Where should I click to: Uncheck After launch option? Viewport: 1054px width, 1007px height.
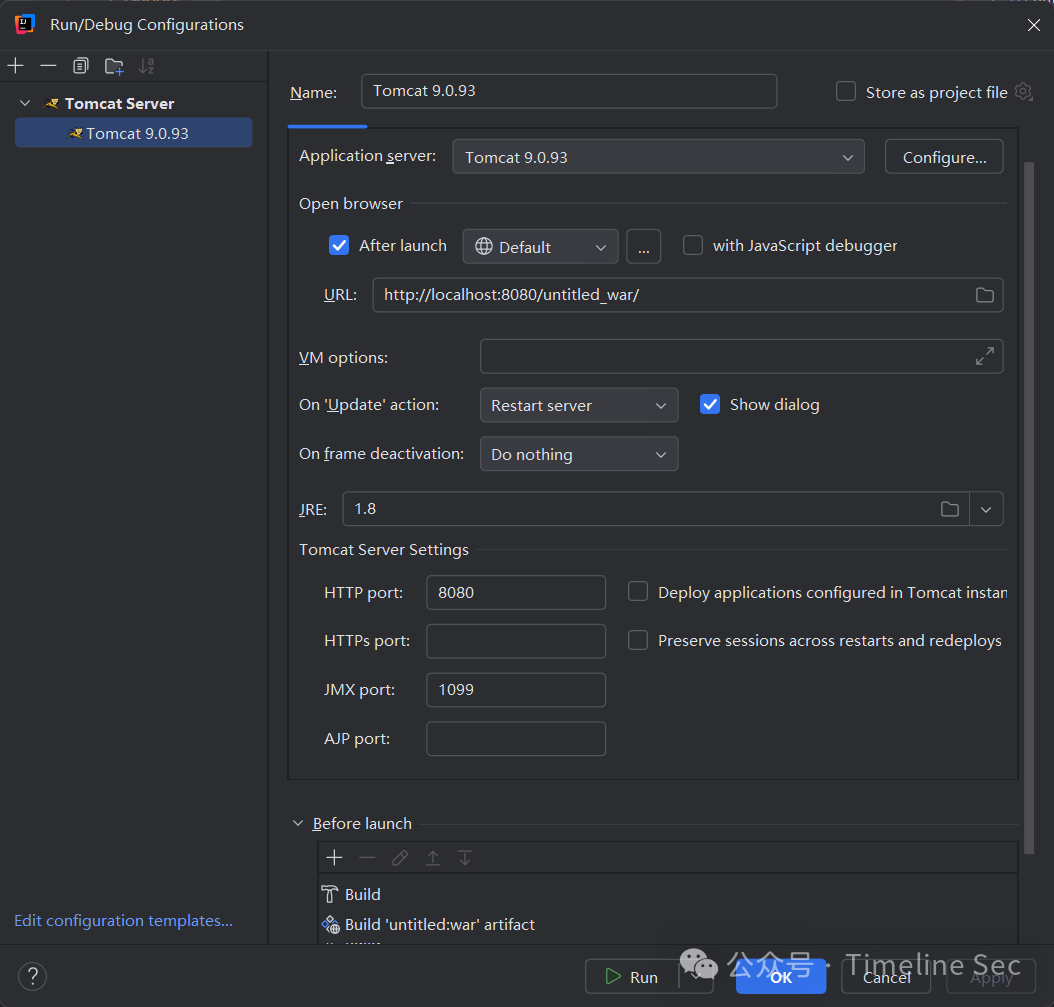click(x=339, y=245)
